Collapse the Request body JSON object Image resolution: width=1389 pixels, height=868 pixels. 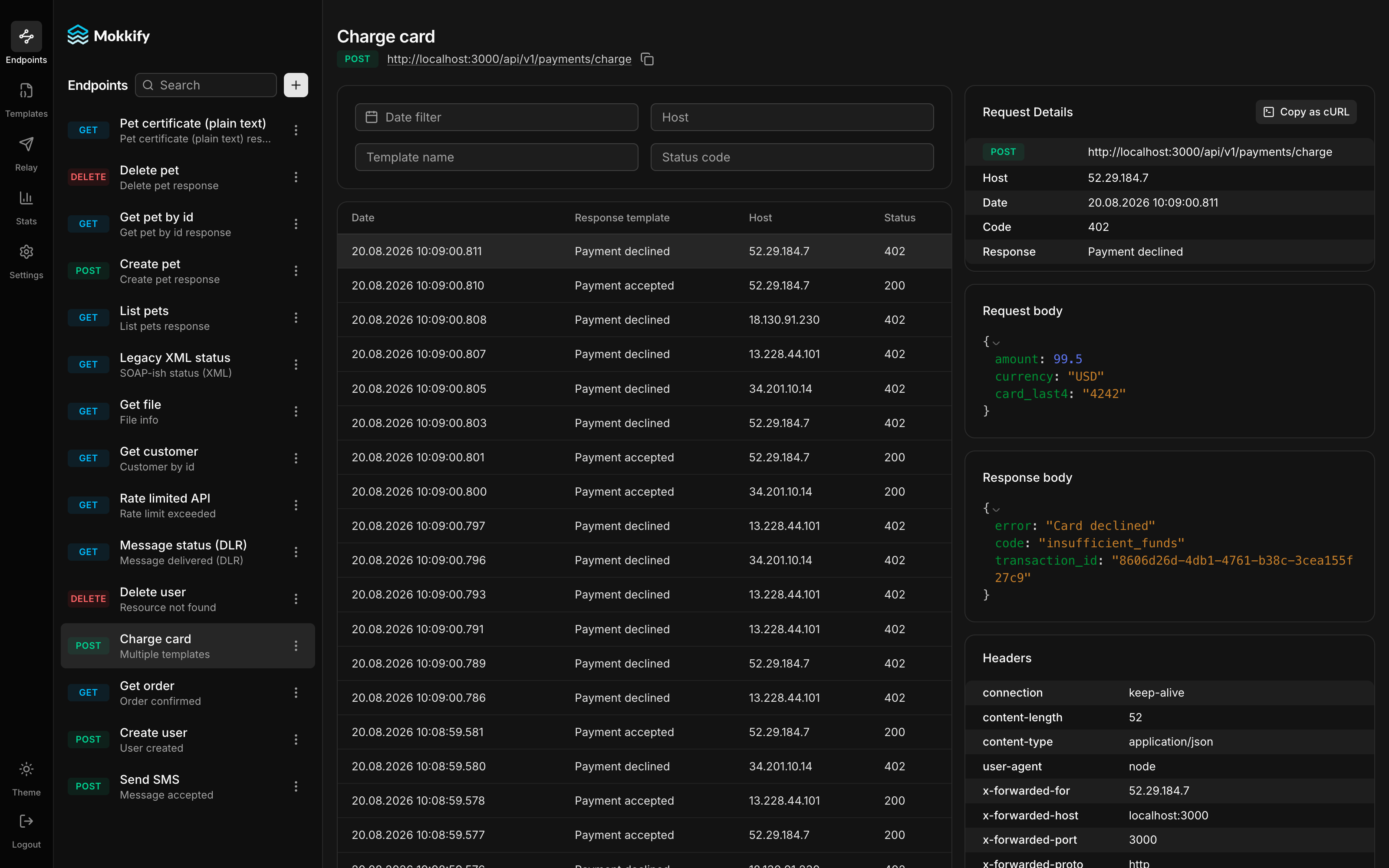click(x=997, y=343)
